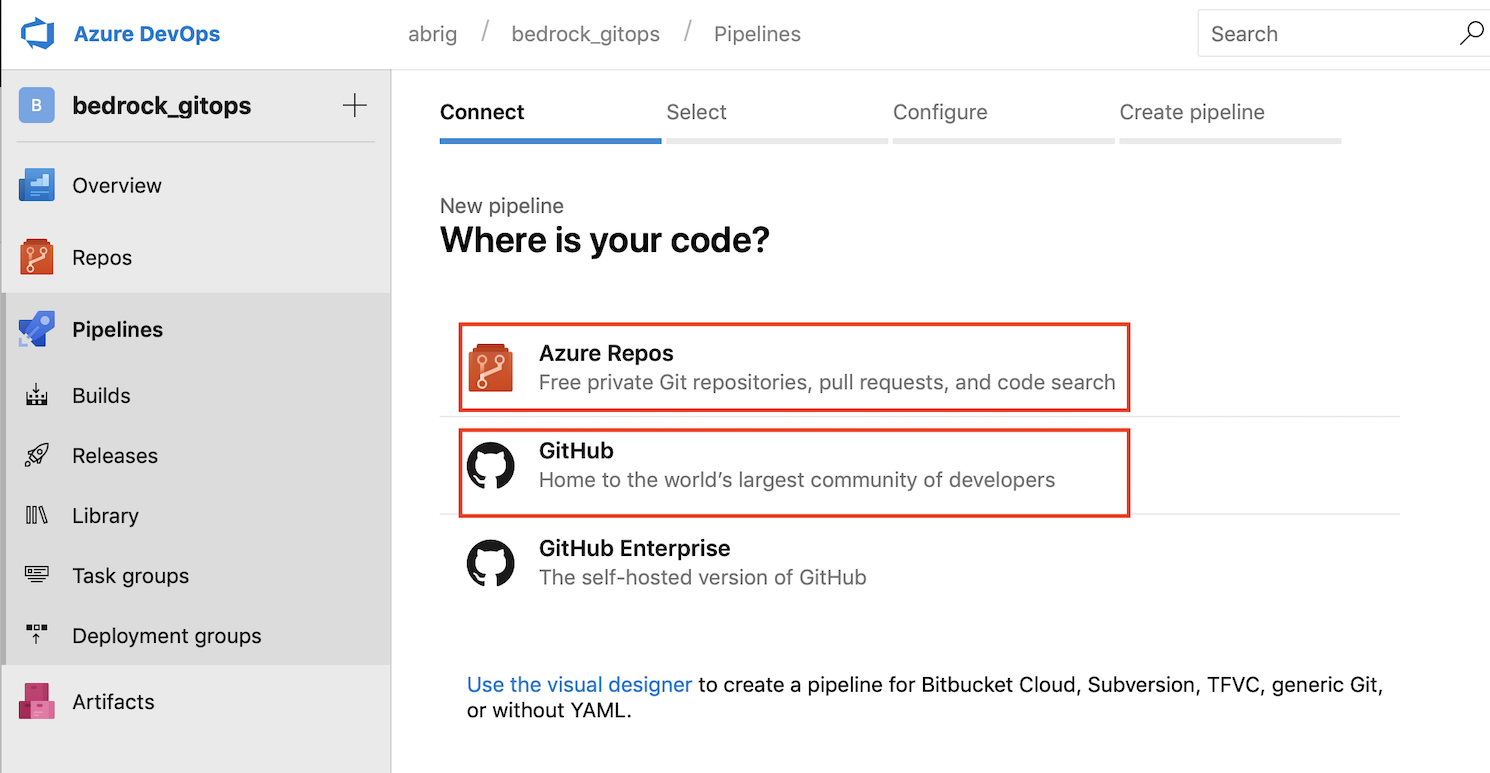Open bedrock_gitops breadcrumb link

[x=586, y=34]
